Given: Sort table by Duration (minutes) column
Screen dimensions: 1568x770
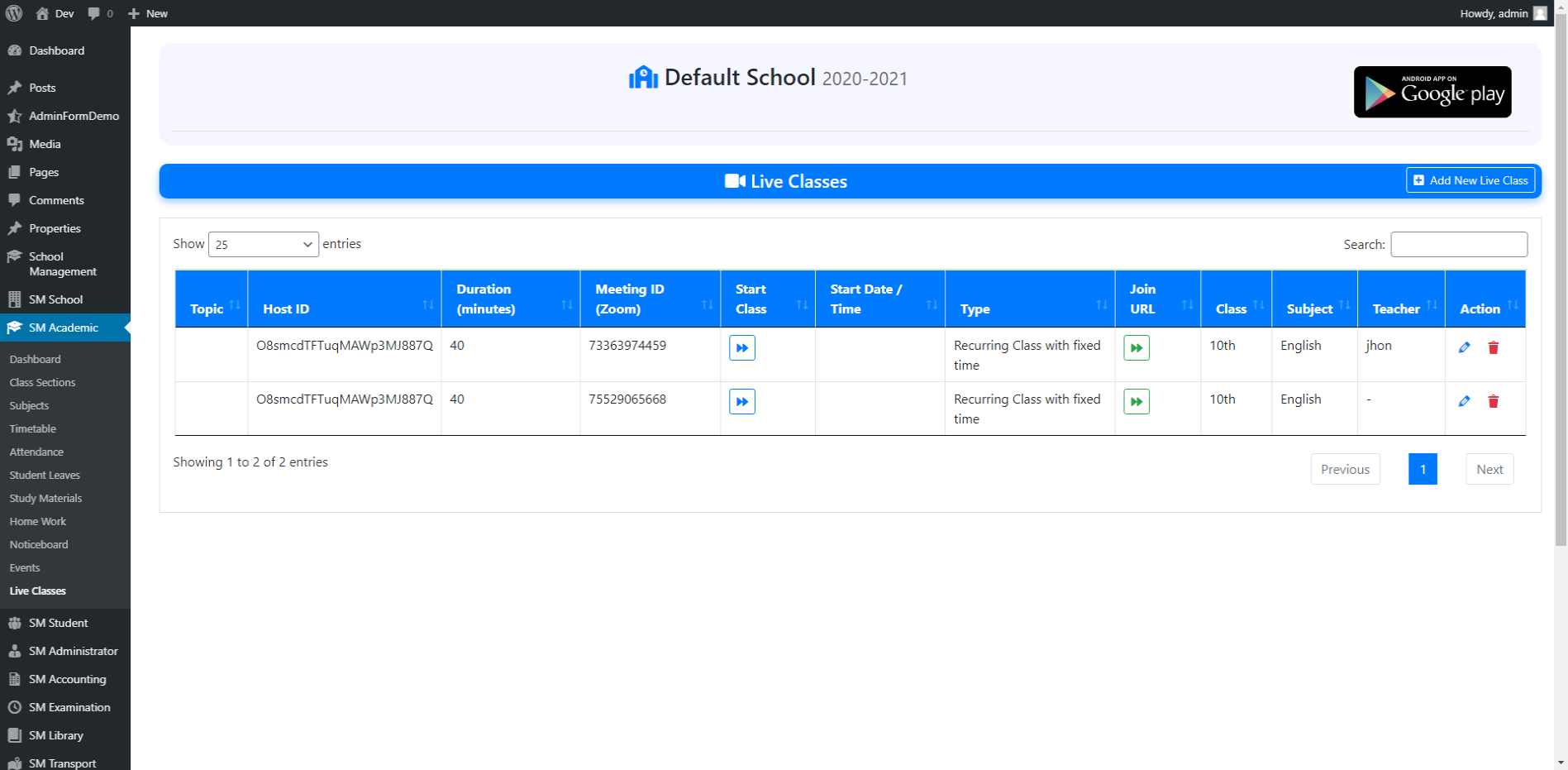Looking at the screenshot, I should pos(510,299).
